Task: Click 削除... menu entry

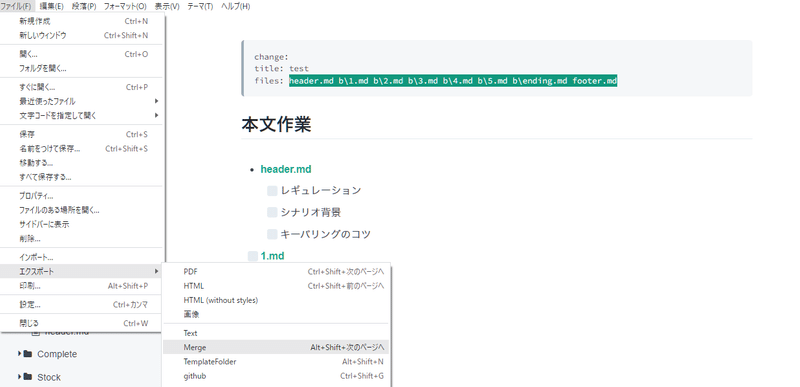Action: click(82, 239)
